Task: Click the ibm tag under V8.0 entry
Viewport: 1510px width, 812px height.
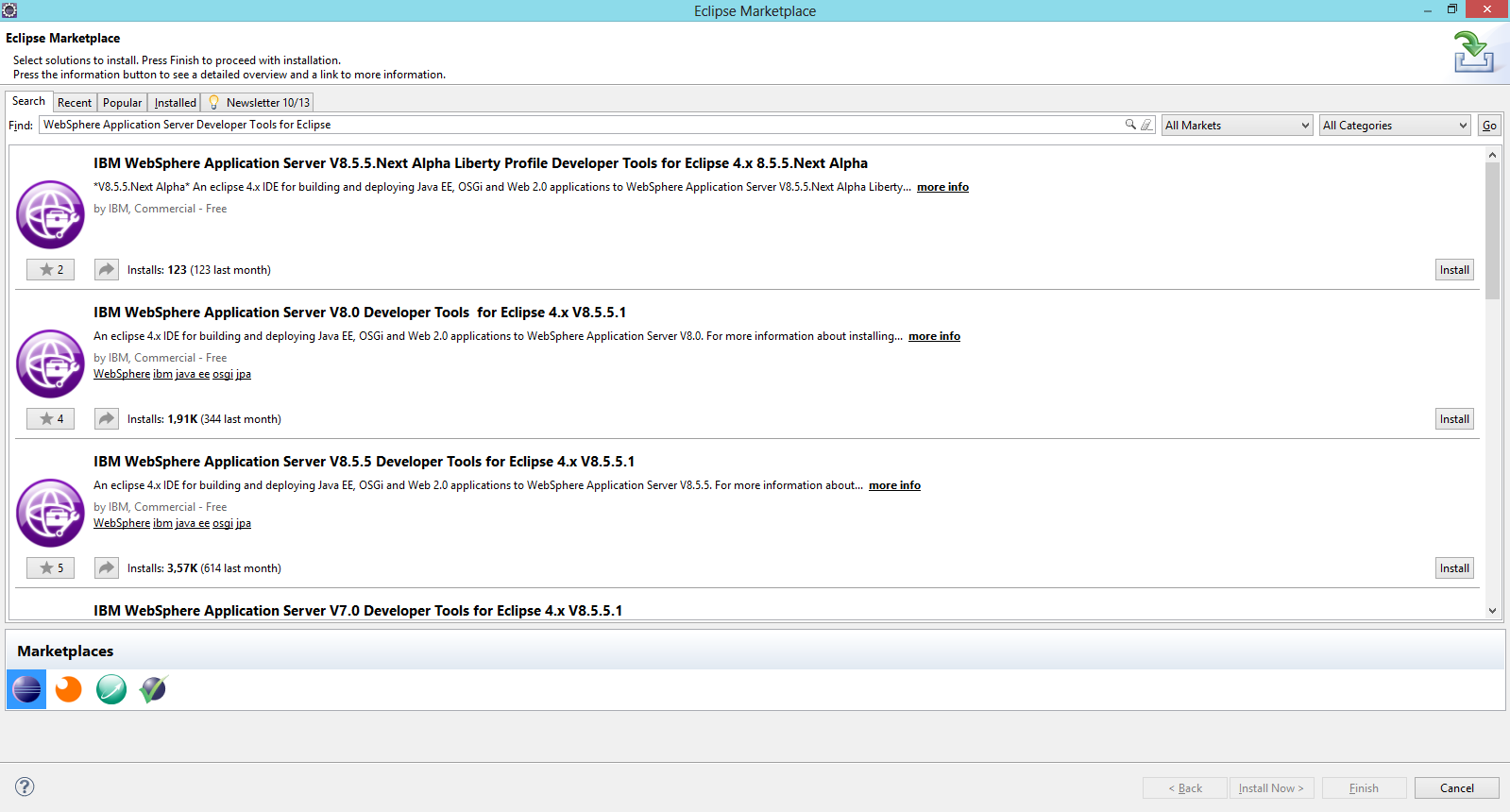Action: click(163, 374)
